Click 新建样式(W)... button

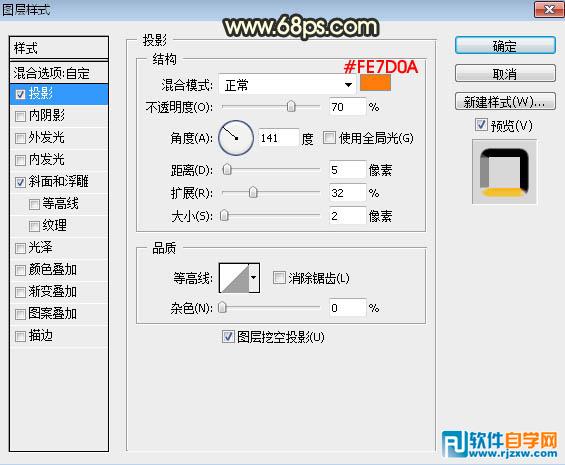click(505, 102)
